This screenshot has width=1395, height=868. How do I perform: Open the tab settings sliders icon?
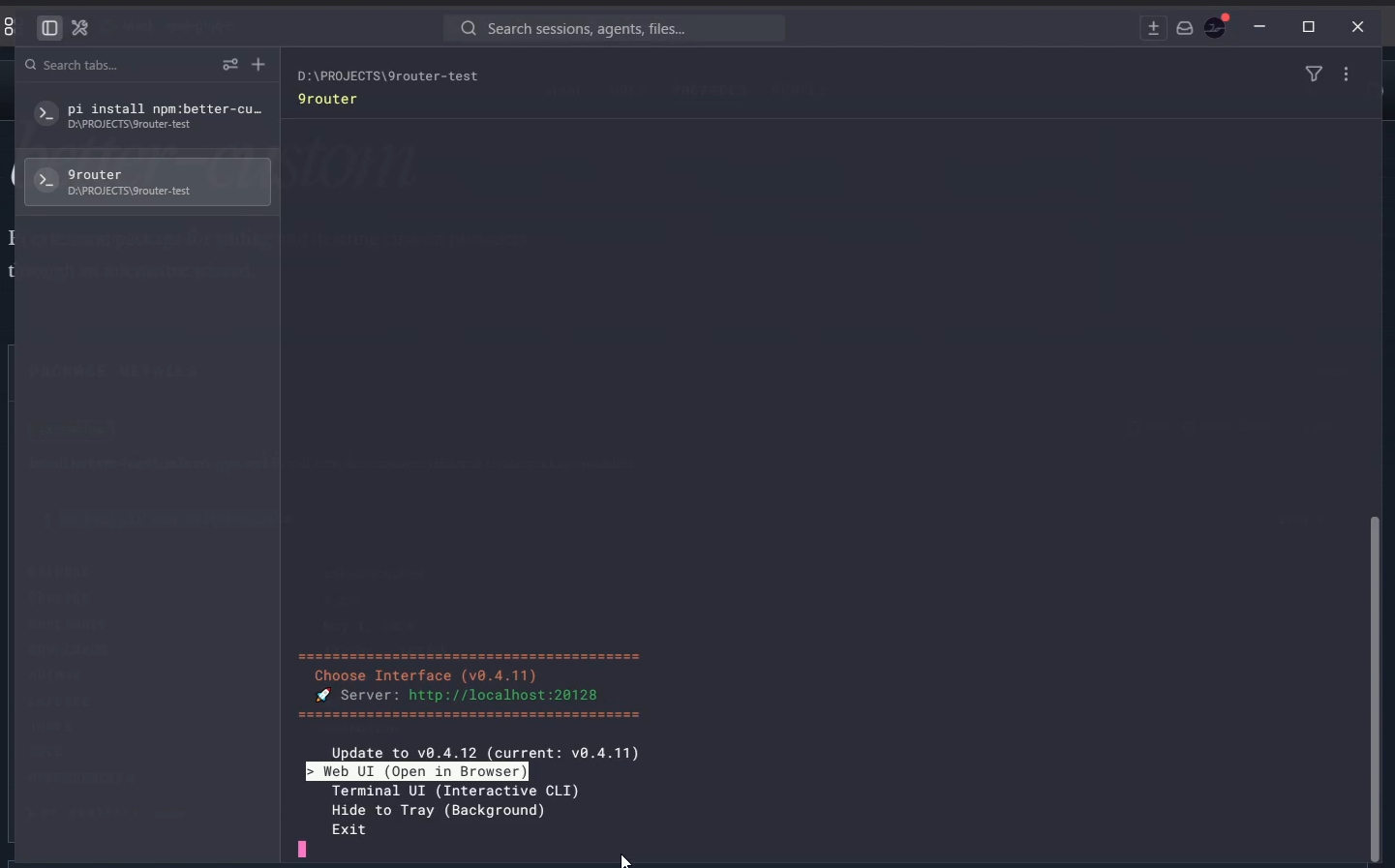pos(230,66)
